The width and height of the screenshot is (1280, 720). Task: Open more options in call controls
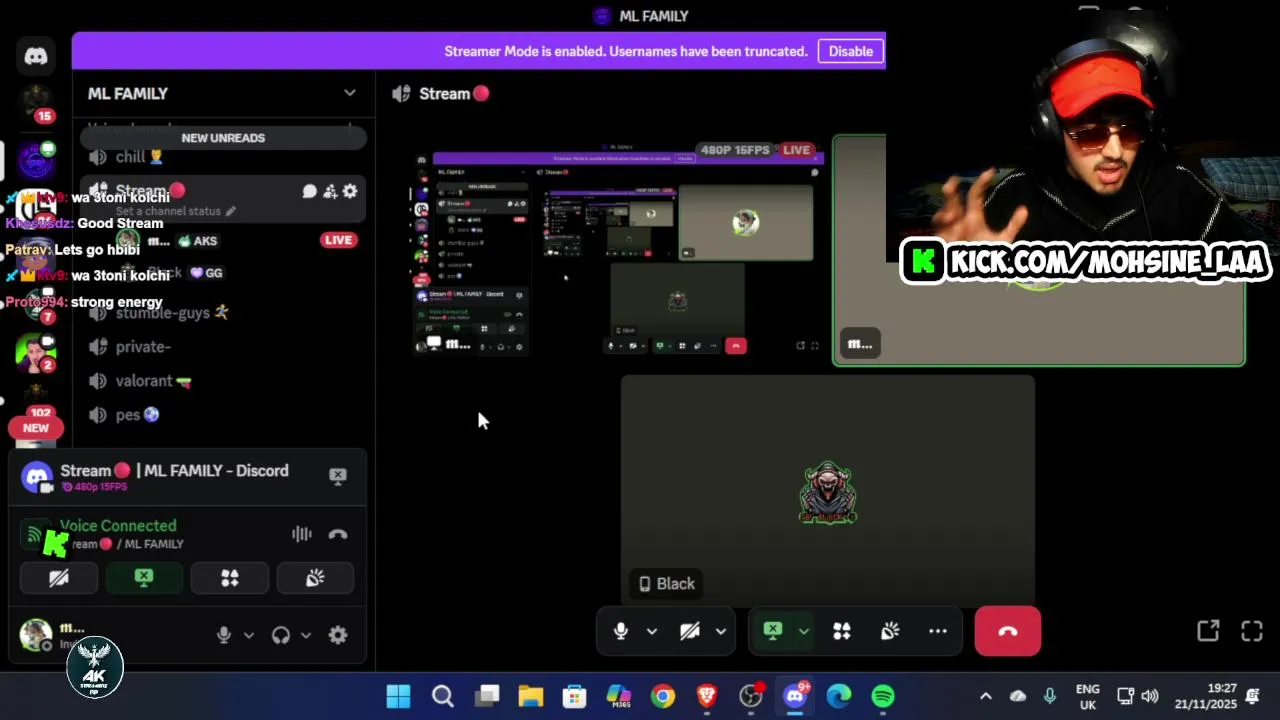point(938,631)
